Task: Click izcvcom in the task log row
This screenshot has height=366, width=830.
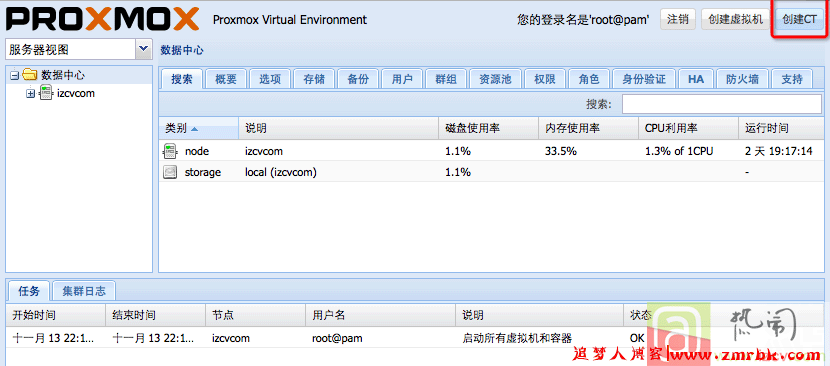Action: click(x=231, y=337)
